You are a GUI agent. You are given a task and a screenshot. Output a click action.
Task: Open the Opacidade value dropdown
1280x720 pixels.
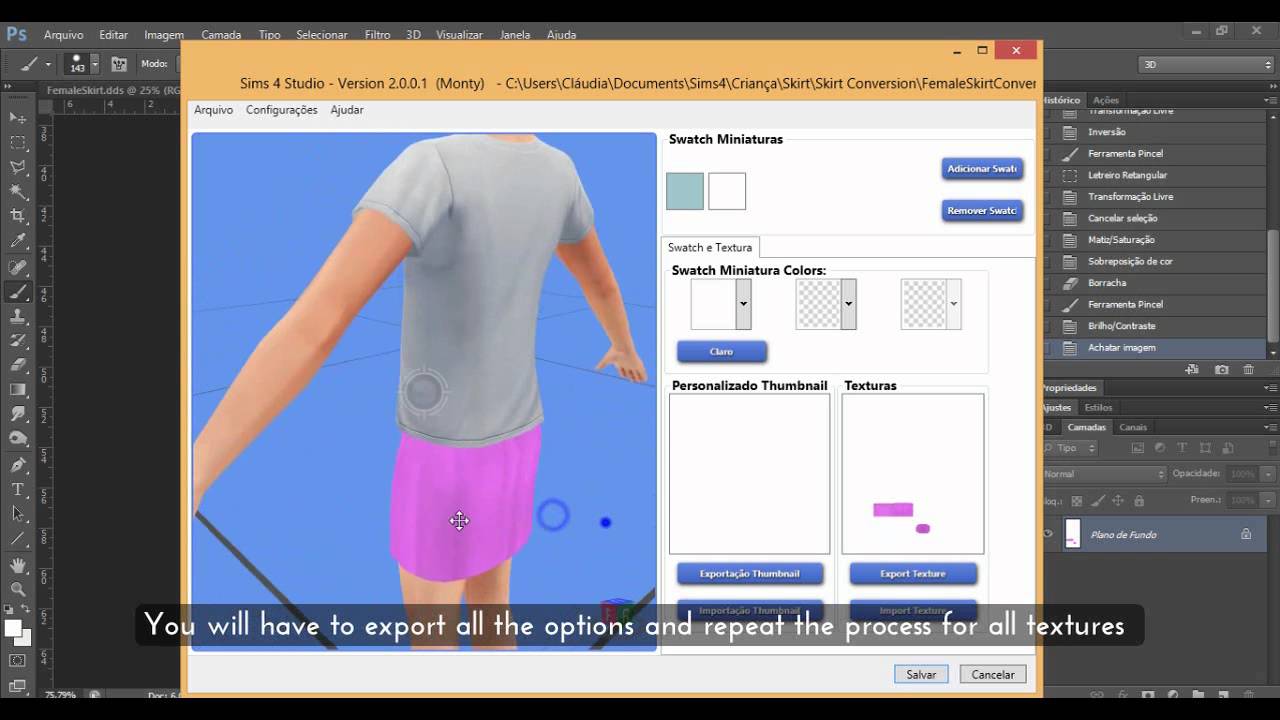1269,474
